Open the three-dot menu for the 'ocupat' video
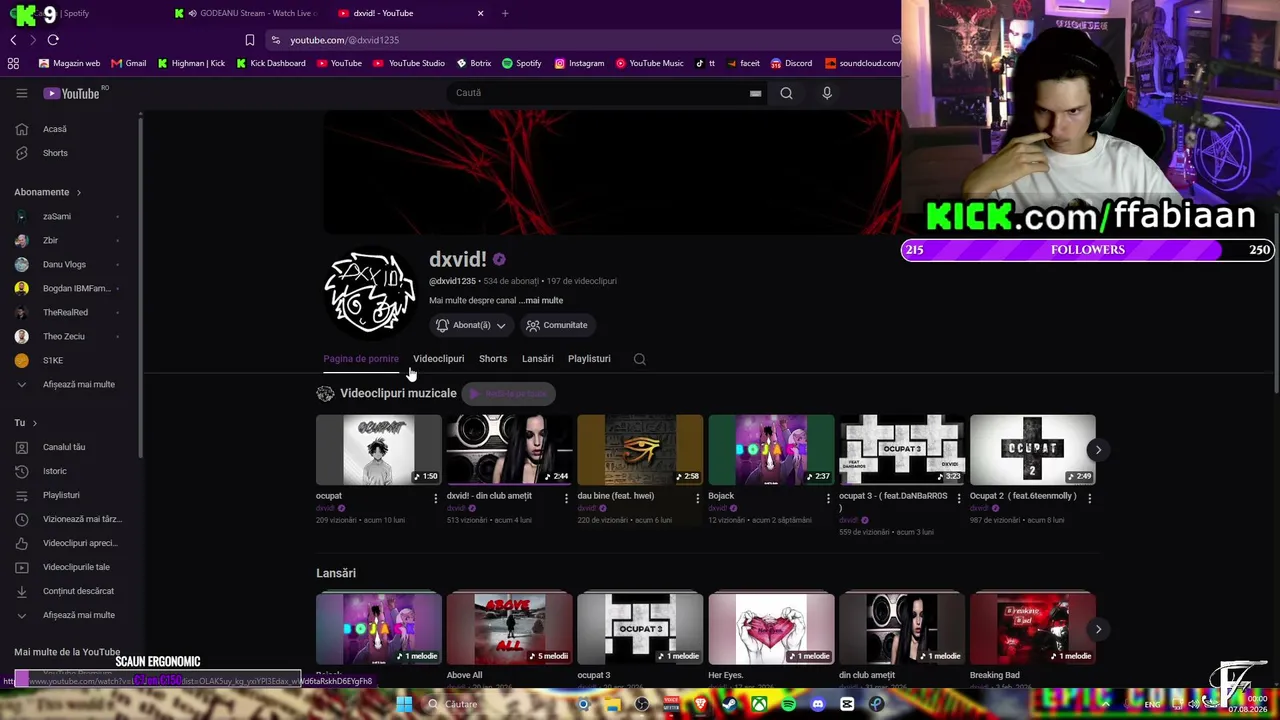 435,498
